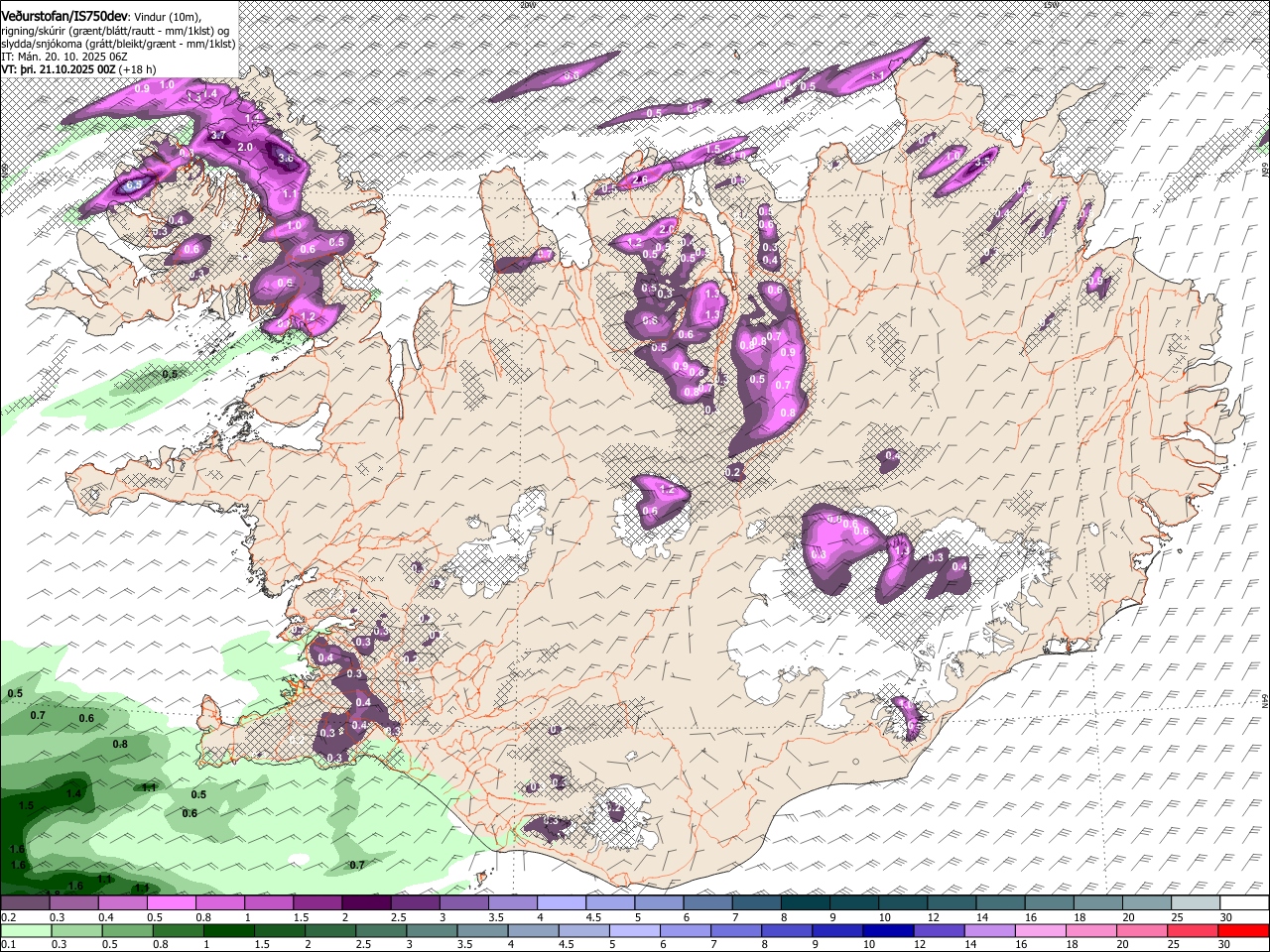
Task: Click the 3.7 snowfall value on the map
Action: point(219,135)
